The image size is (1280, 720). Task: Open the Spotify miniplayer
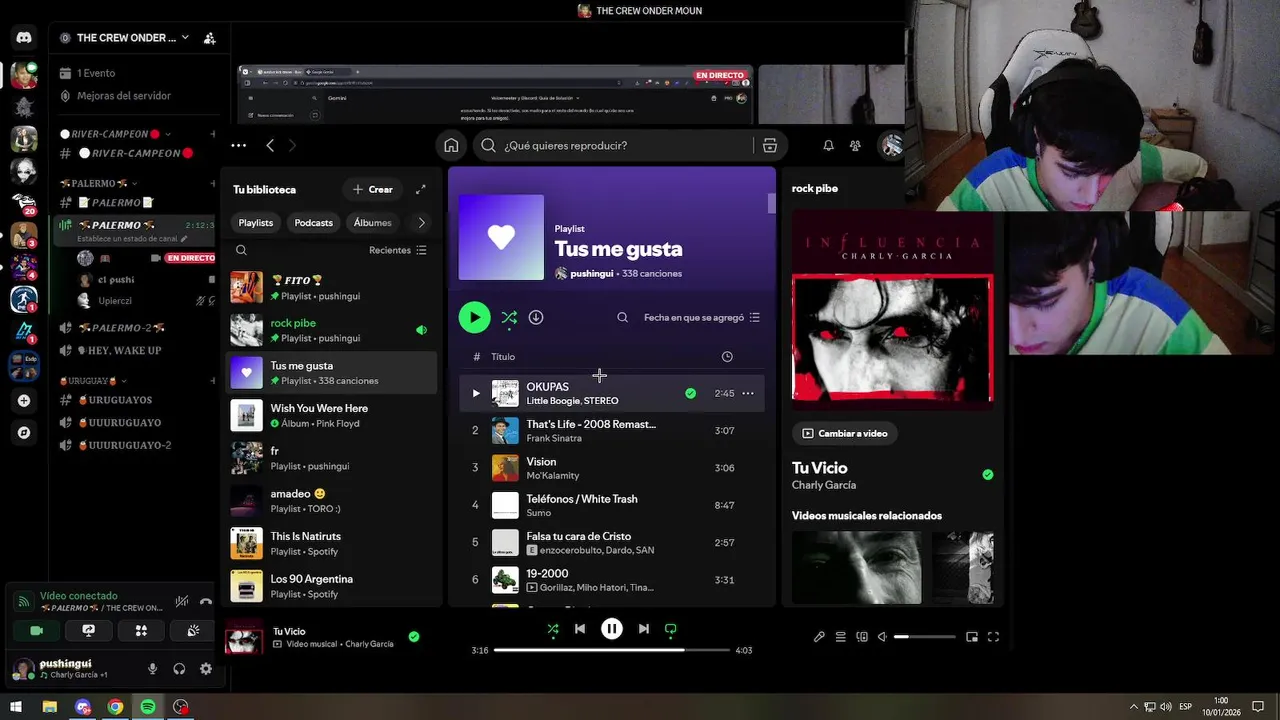(x=971, y=637)
